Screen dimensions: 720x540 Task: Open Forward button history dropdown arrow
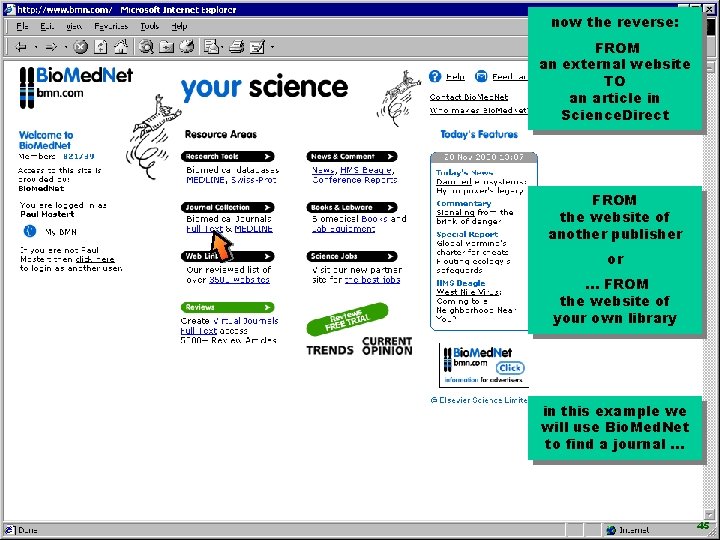point(65,47)
